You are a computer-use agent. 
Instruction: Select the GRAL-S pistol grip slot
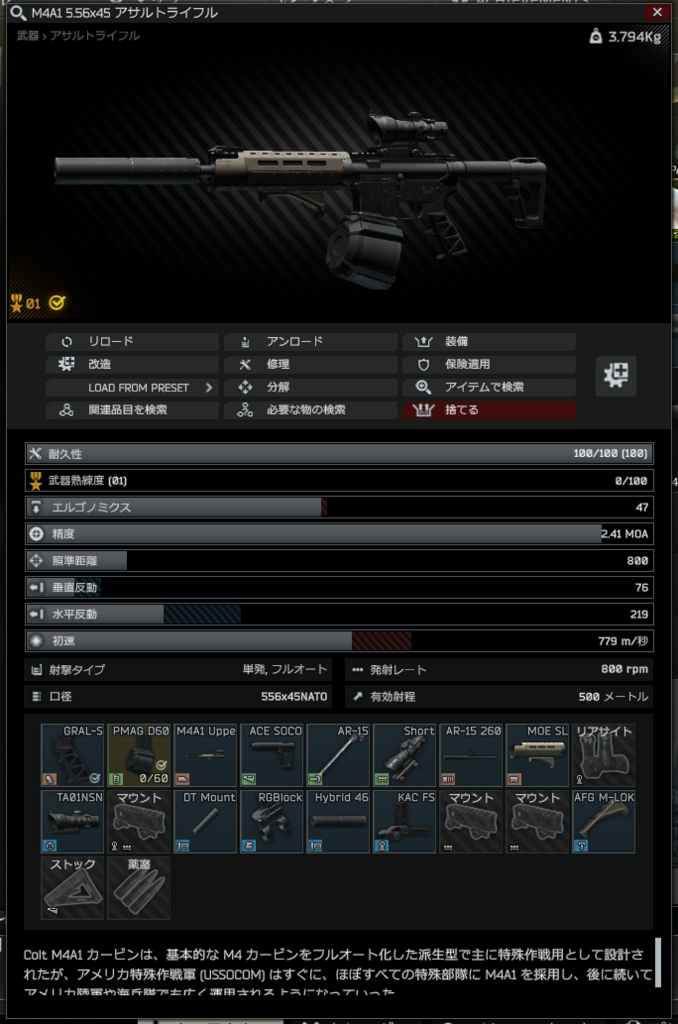click(x=73, y=755)
